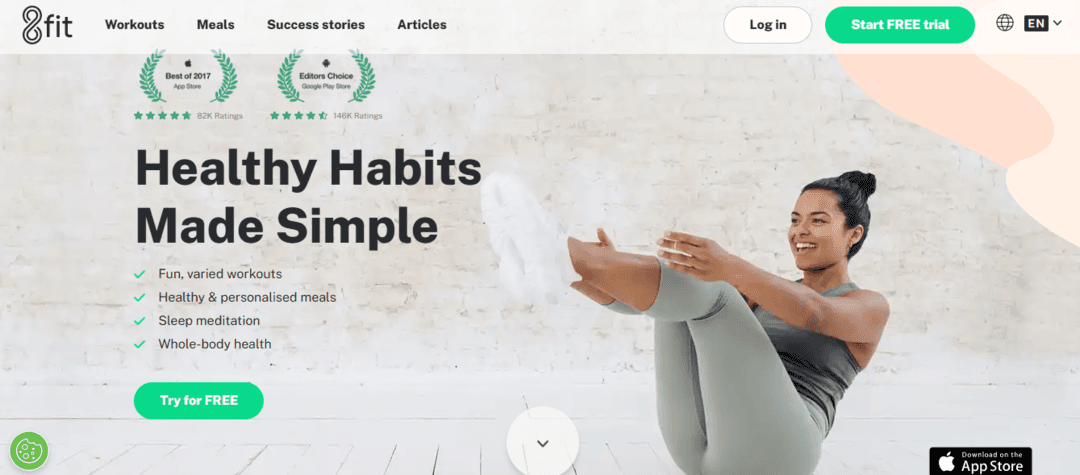Open the cookie settings icon

[29, 451]
